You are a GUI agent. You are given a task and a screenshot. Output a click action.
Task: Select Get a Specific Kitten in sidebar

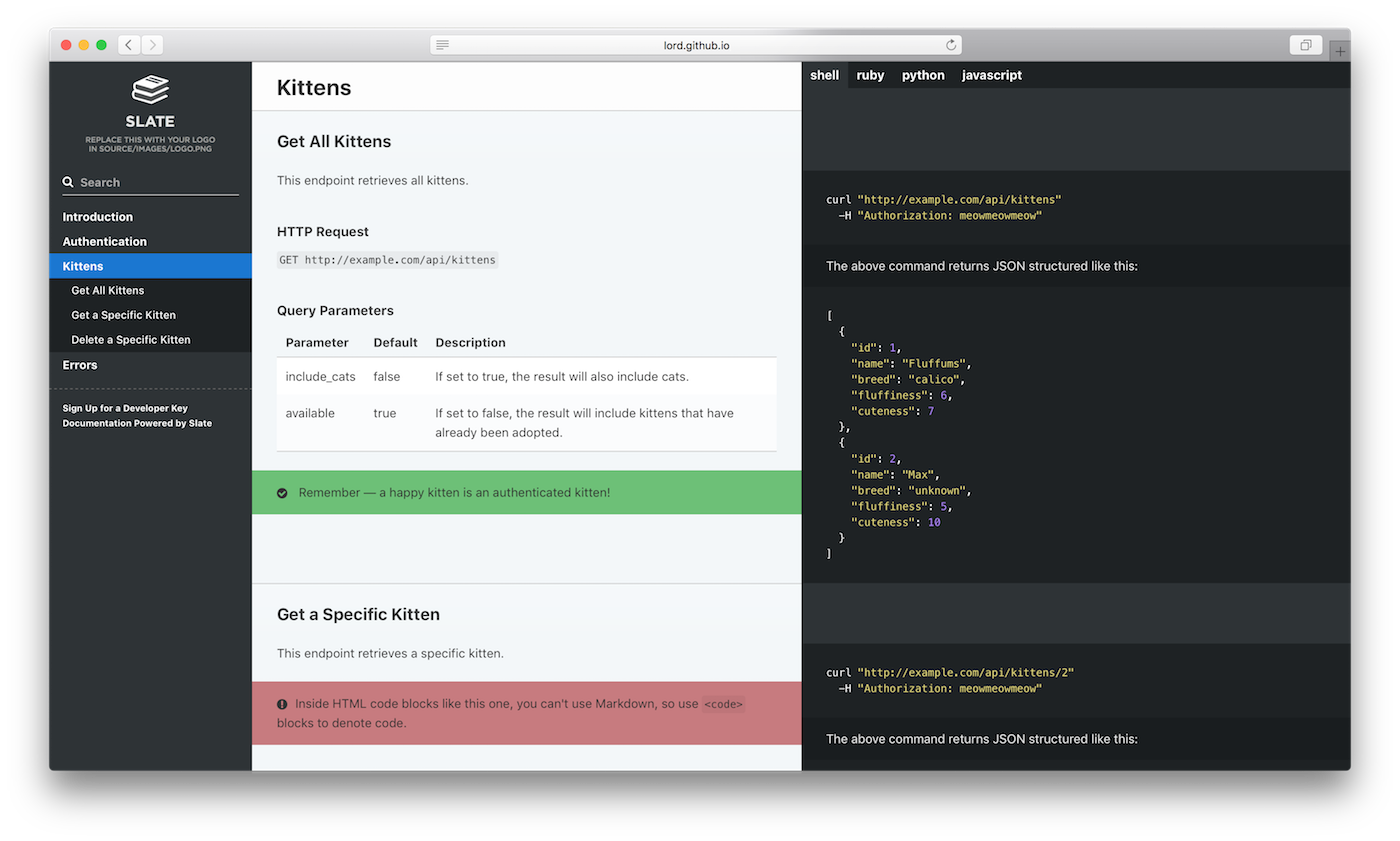[123, 314]
